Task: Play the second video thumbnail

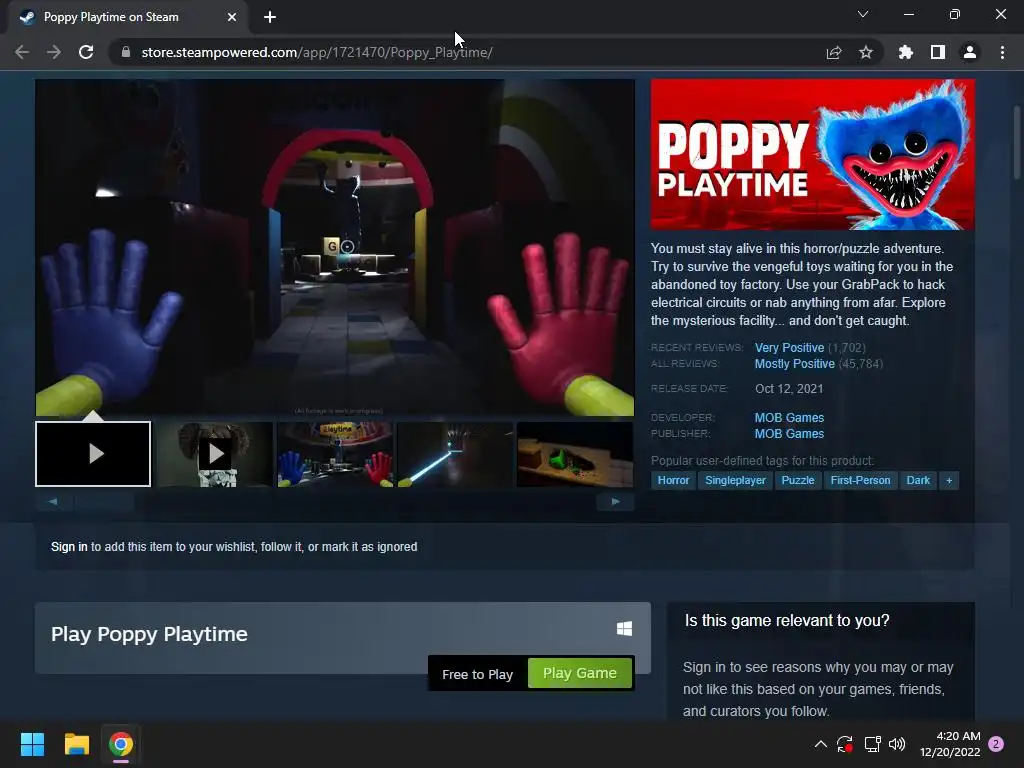Action: click(214, 454)
